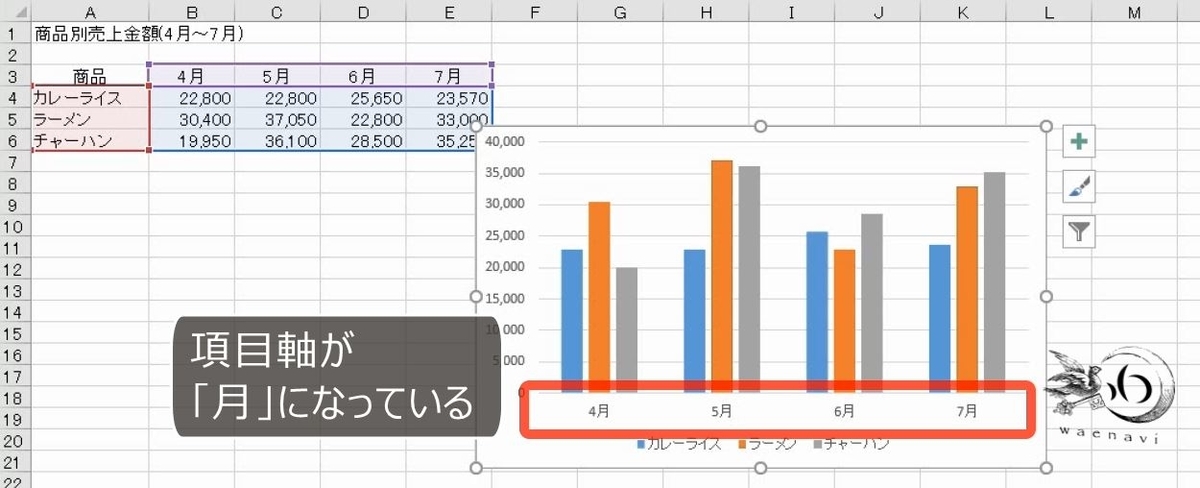Image resolution: width=1200 pixels, height=488 pixels.
Task: Click the 7月 header cell in the table
Action: coord(449,76)
